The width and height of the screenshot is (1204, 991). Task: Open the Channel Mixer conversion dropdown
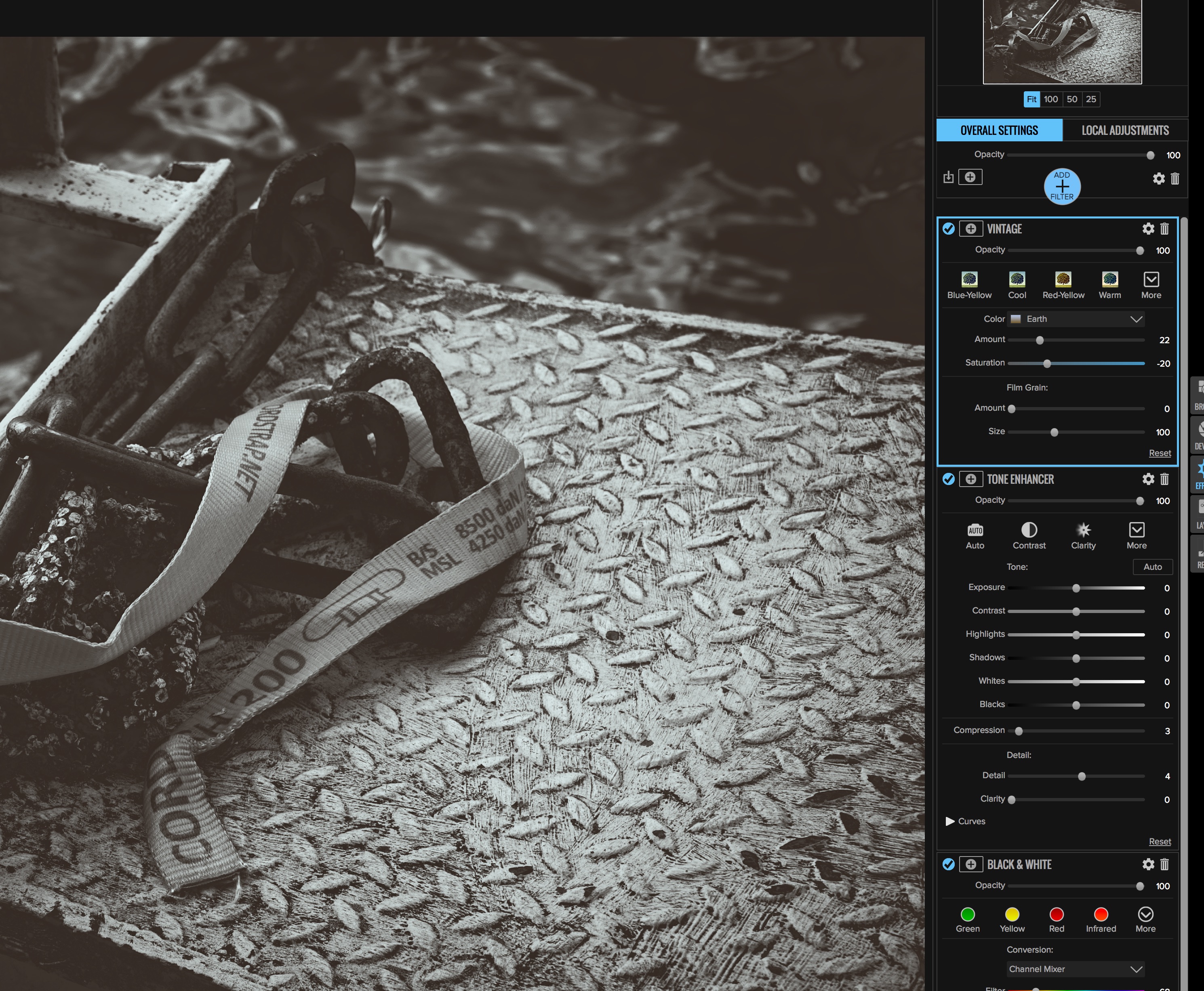point(1076,969)
